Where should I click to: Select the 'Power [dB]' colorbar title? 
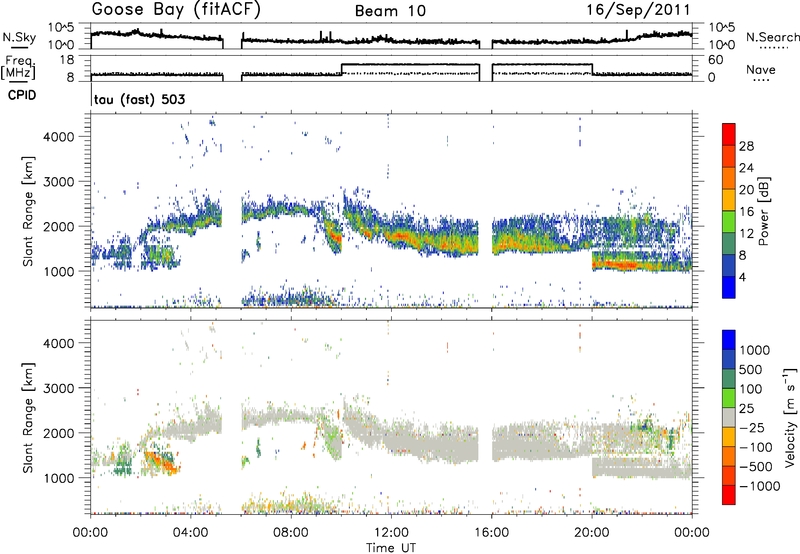pos(763,211)
